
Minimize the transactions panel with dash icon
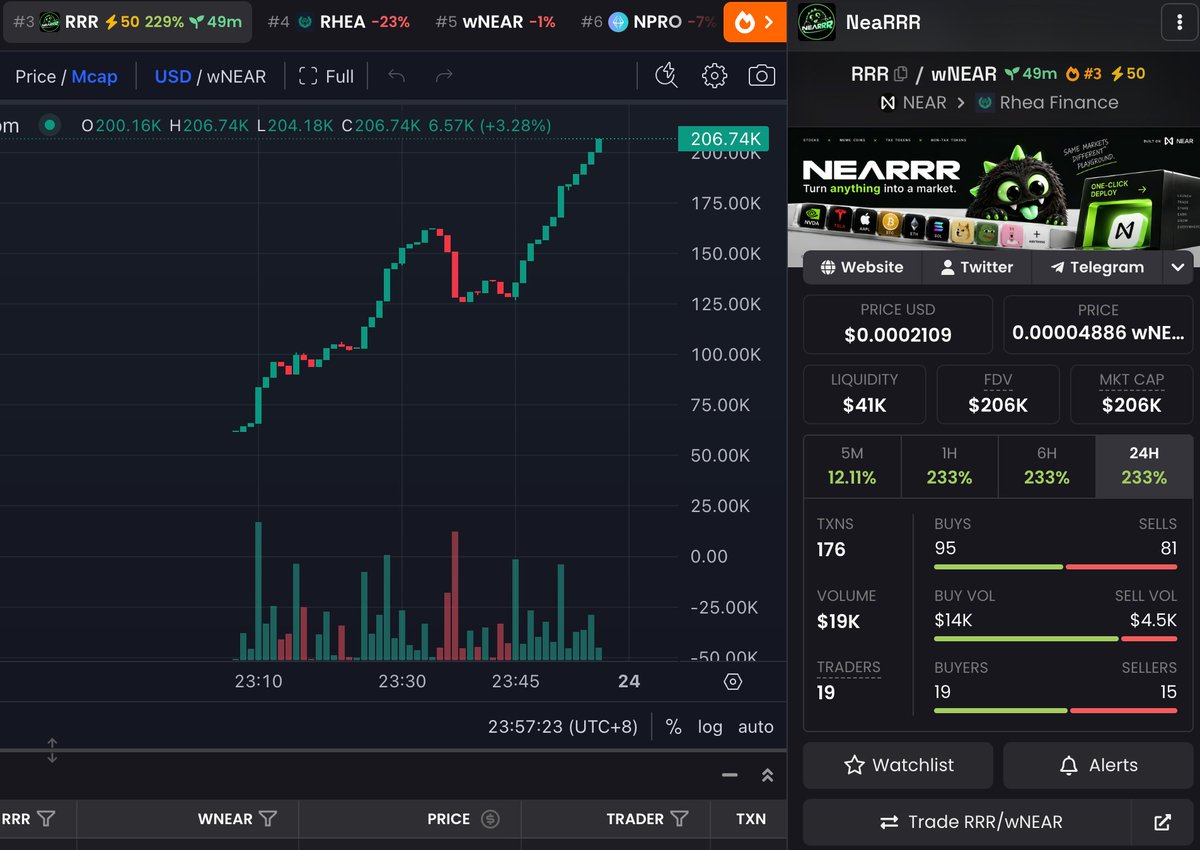(x=730, y=775)
